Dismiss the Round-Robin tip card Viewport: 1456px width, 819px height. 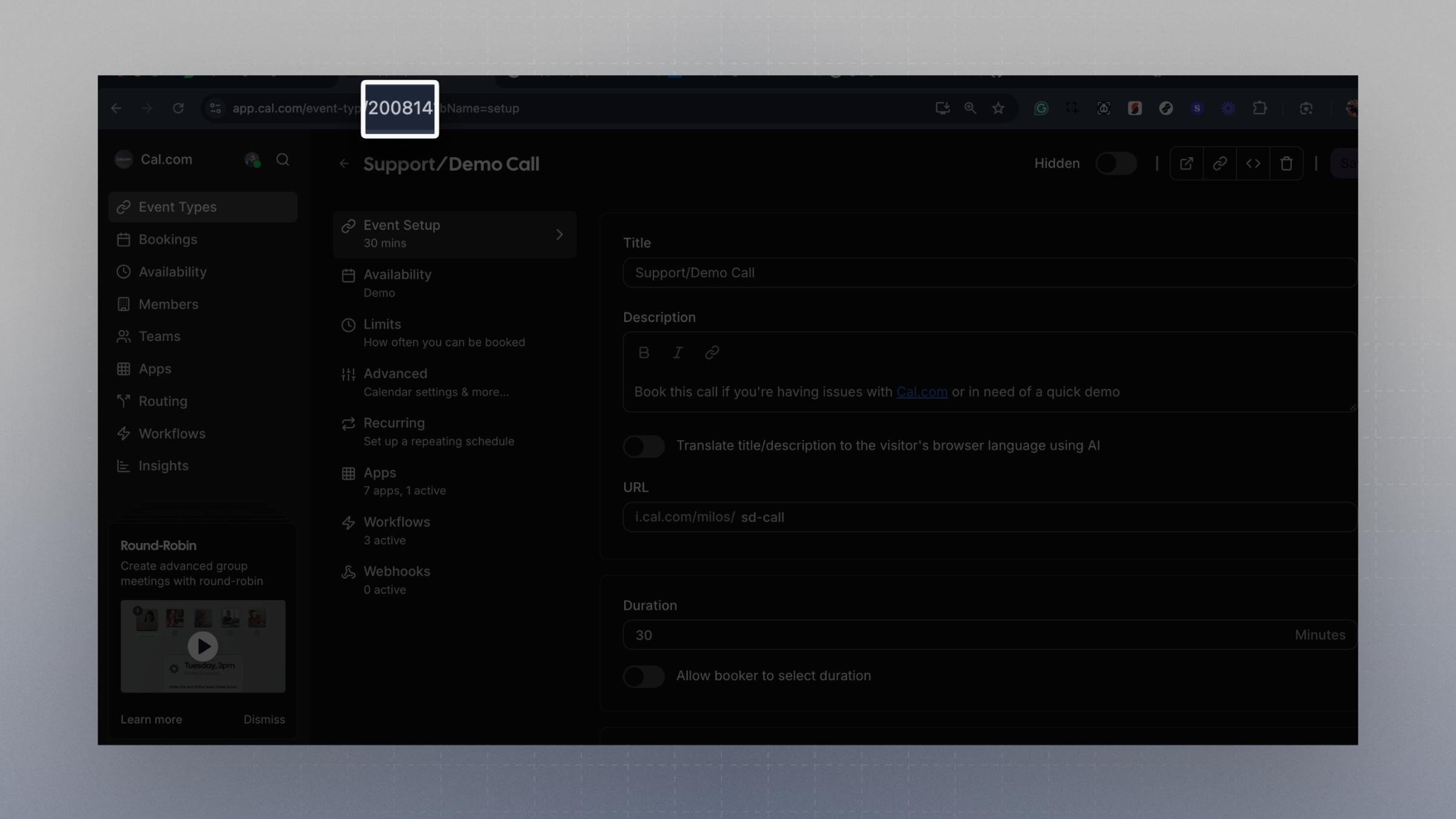point(264,720)
